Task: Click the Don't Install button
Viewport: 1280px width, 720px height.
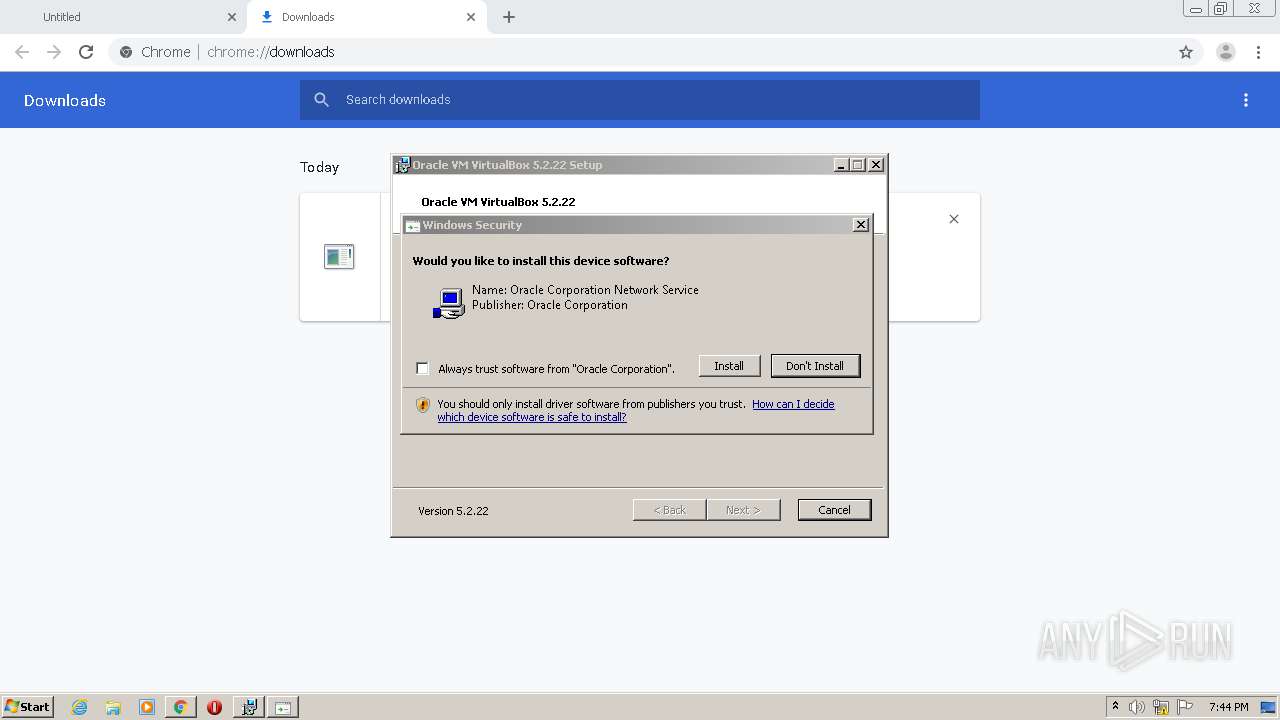Action: (x=815, y=366)
